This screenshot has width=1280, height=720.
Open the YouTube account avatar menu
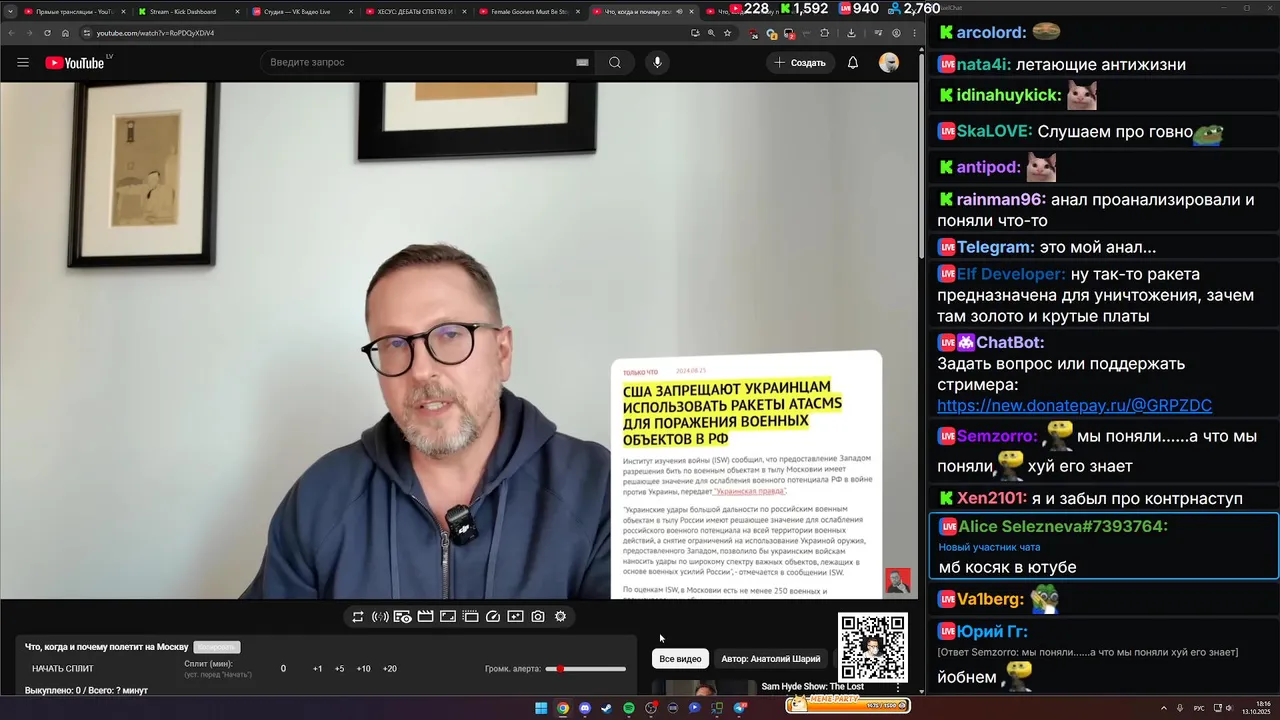(x=889, y=62)
